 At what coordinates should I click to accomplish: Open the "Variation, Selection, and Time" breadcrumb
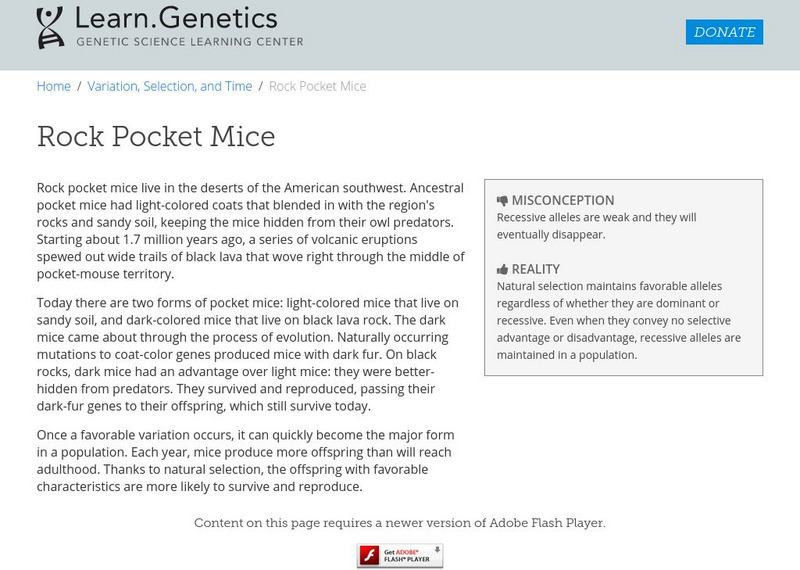[169, 86]
